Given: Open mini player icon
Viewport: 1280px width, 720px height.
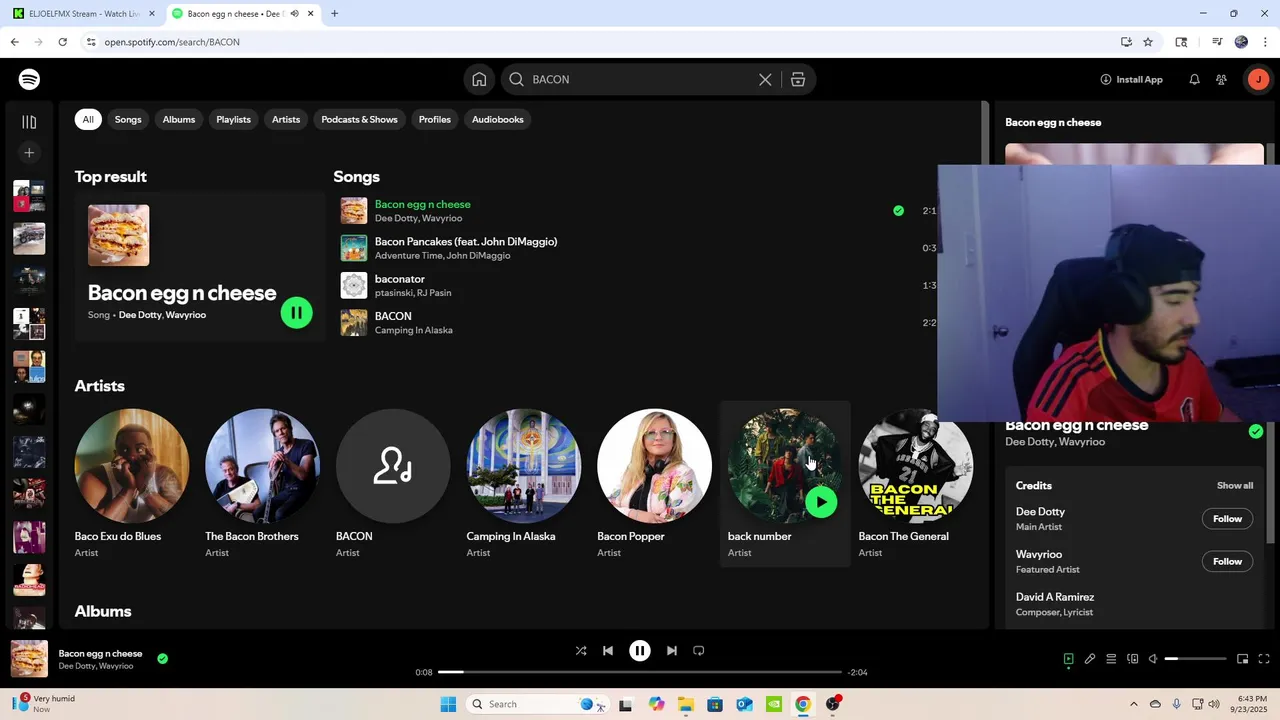Looking at the screenshot, I should [1242, 659].
